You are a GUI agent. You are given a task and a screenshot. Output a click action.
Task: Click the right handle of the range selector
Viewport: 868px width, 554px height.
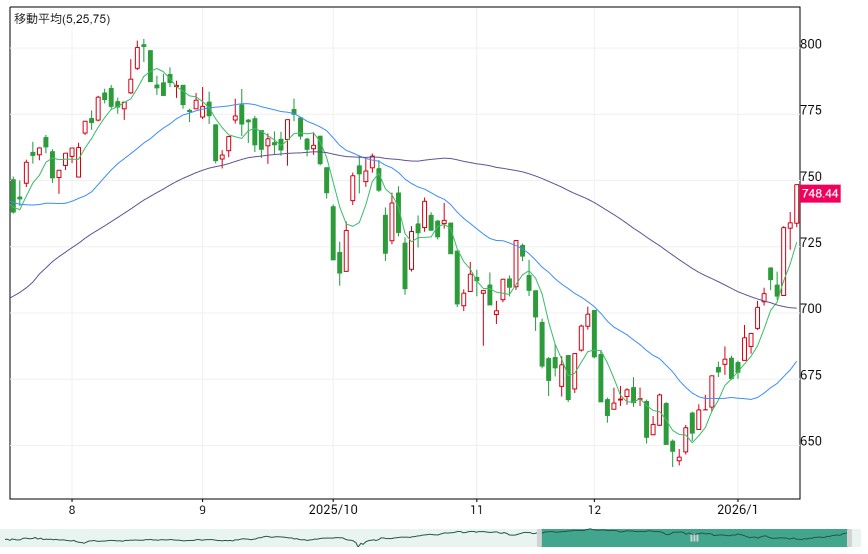point(849,538)
